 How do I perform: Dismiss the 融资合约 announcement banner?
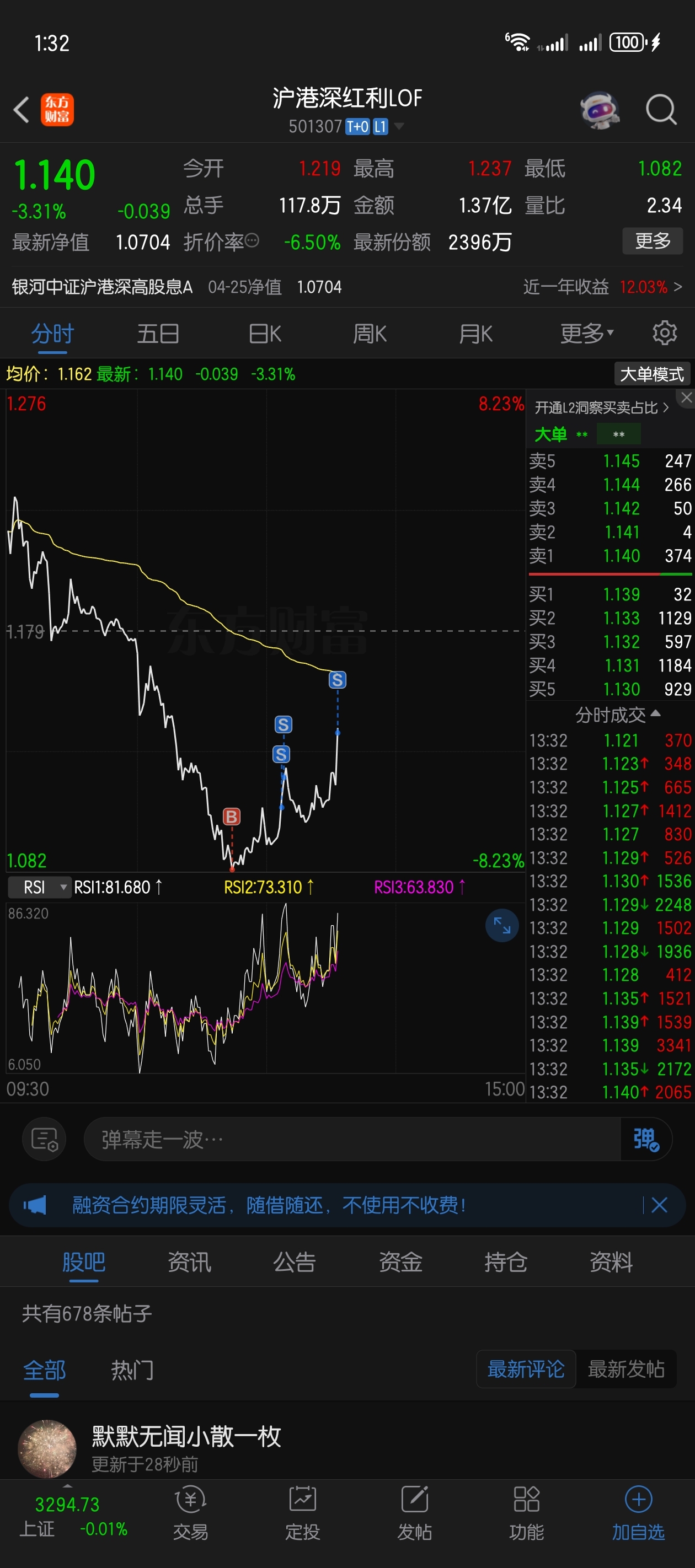[x=660, y=1205]
